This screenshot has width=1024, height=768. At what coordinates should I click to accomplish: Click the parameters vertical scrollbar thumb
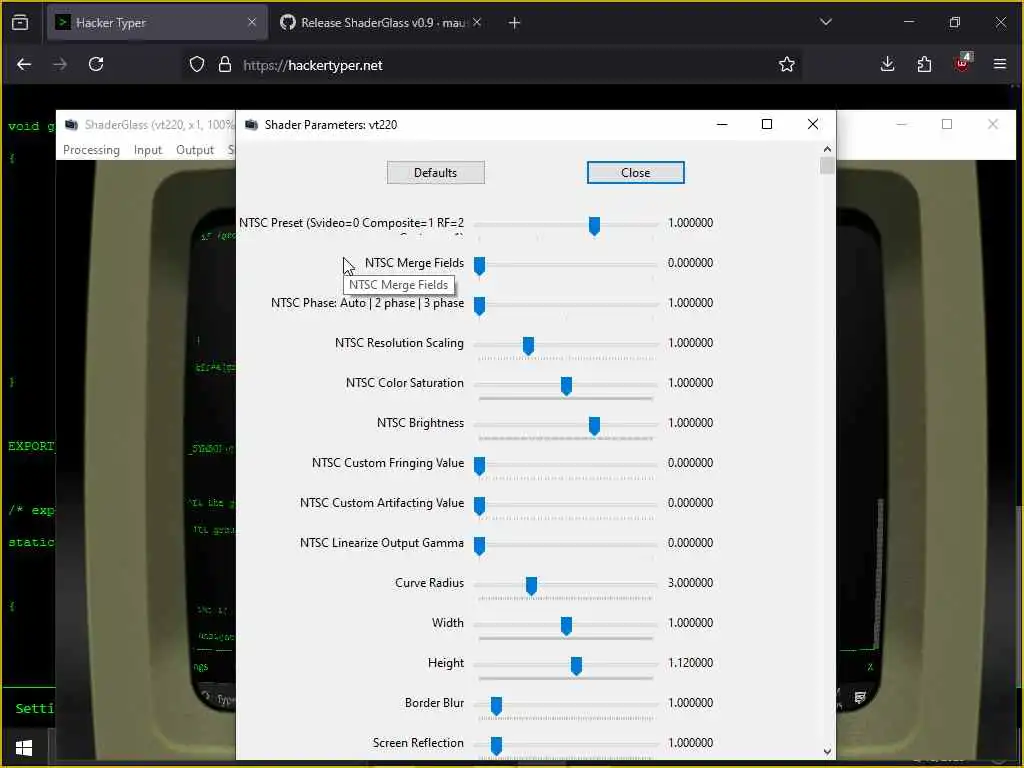[827, 166]
